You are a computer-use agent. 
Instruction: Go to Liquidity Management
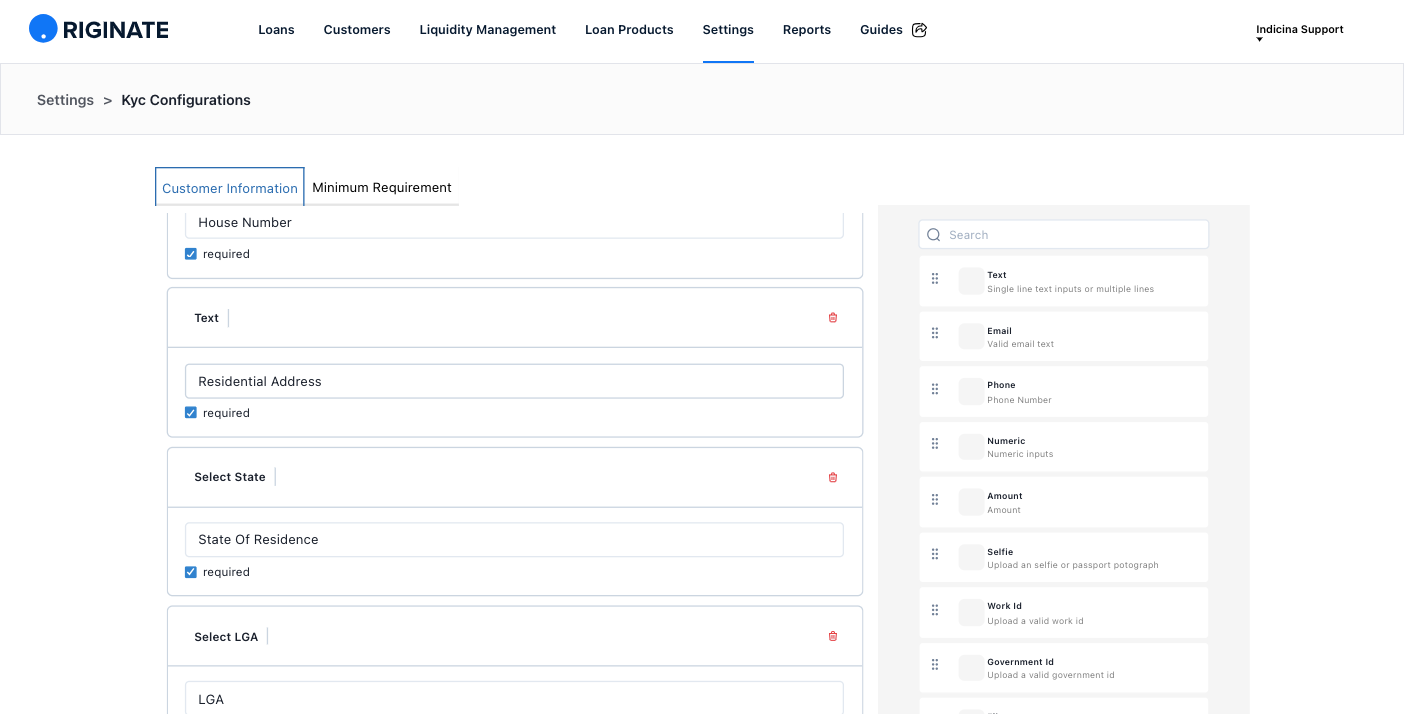pos(488,30)
